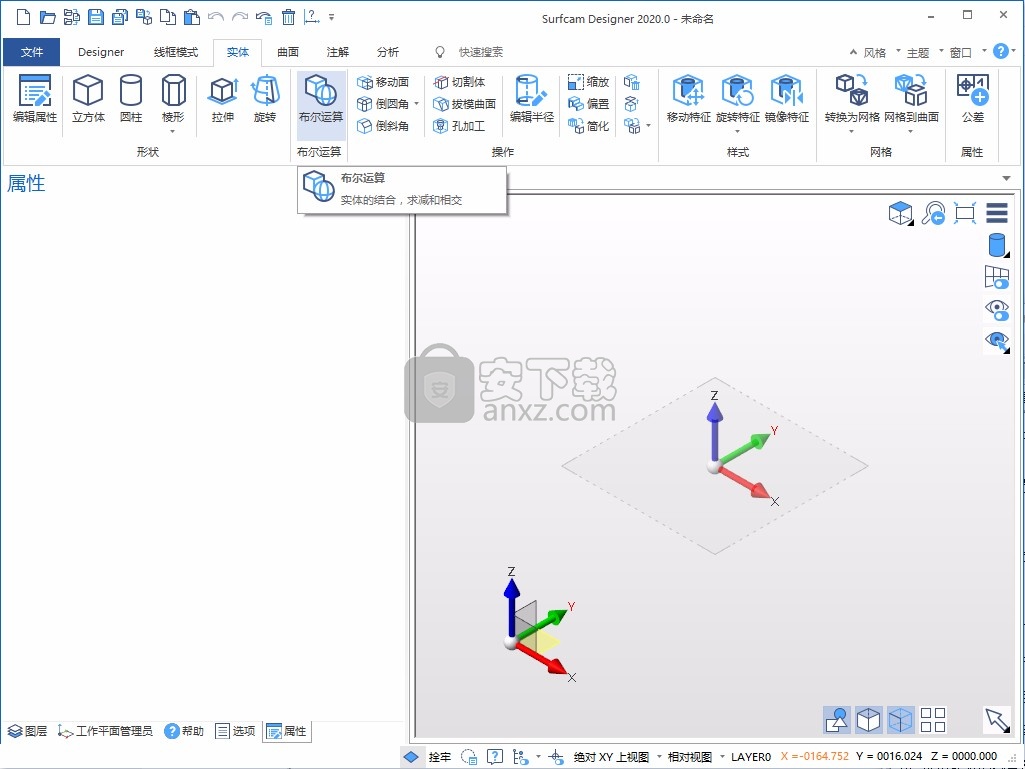This screenshot has height=769, width=1025.
Task: Open the 绝对 XY 上视图 workplane dropdown
Action: 658,757
